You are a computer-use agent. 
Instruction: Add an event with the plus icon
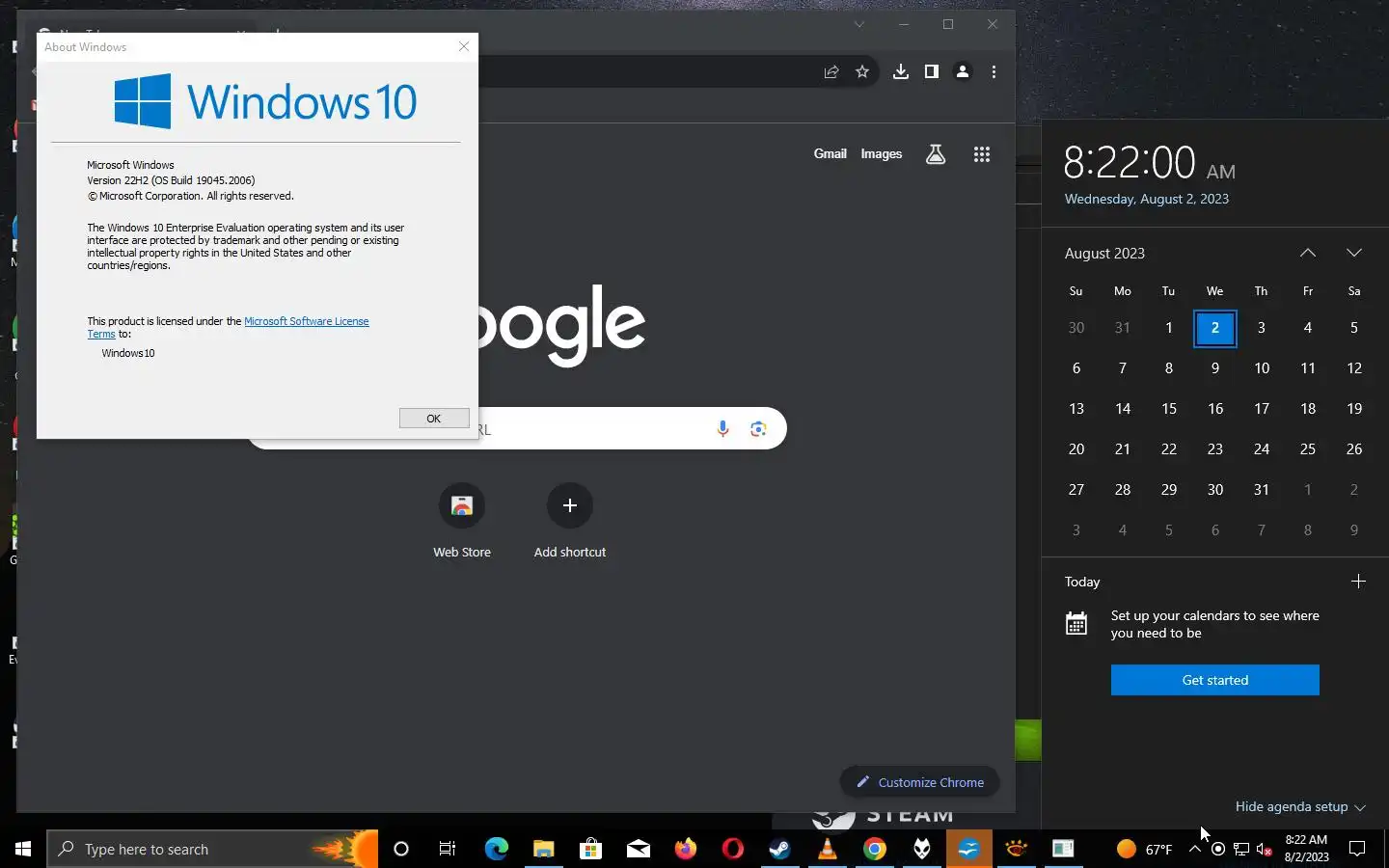click(x=1358, y=582)
